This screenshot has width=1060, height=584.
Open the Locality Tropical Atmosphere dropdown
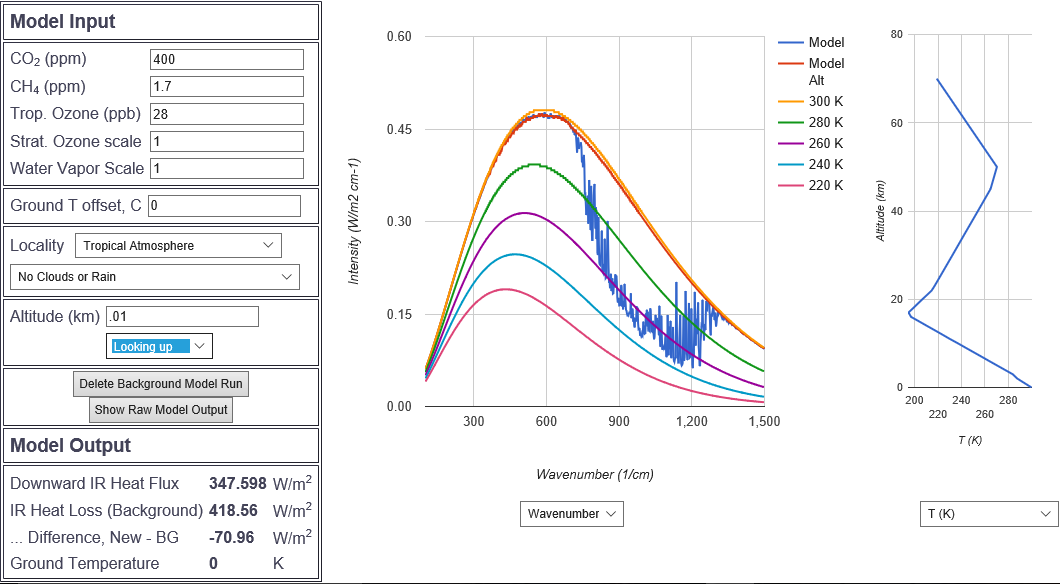pyautogui.click(x=178, y=245)
